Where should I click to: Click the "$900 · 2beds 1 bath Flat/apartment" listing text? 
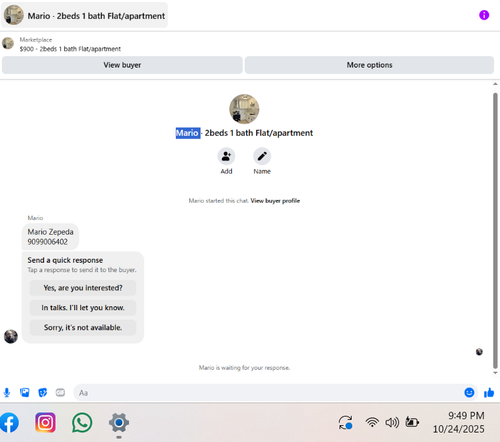[70, 49]
